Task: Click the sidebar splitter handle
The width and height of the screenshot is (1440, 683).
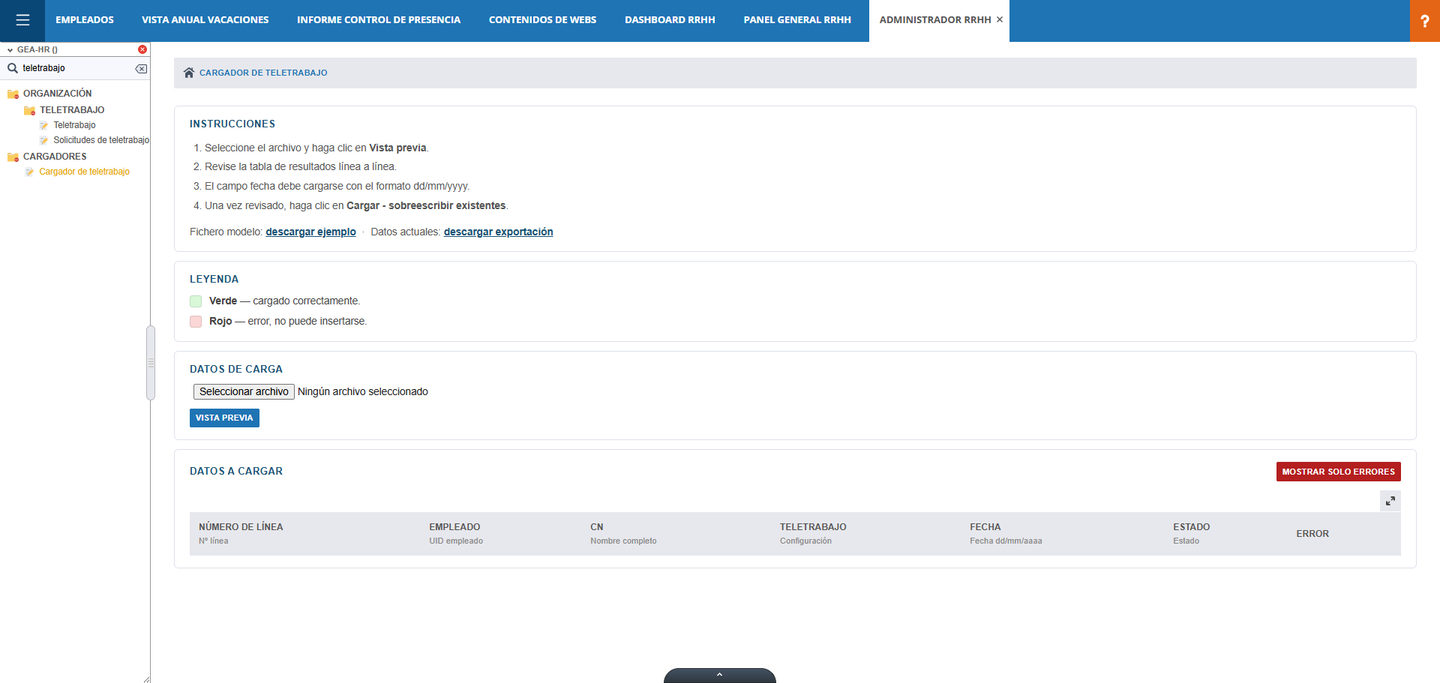Action: [151, 363]
